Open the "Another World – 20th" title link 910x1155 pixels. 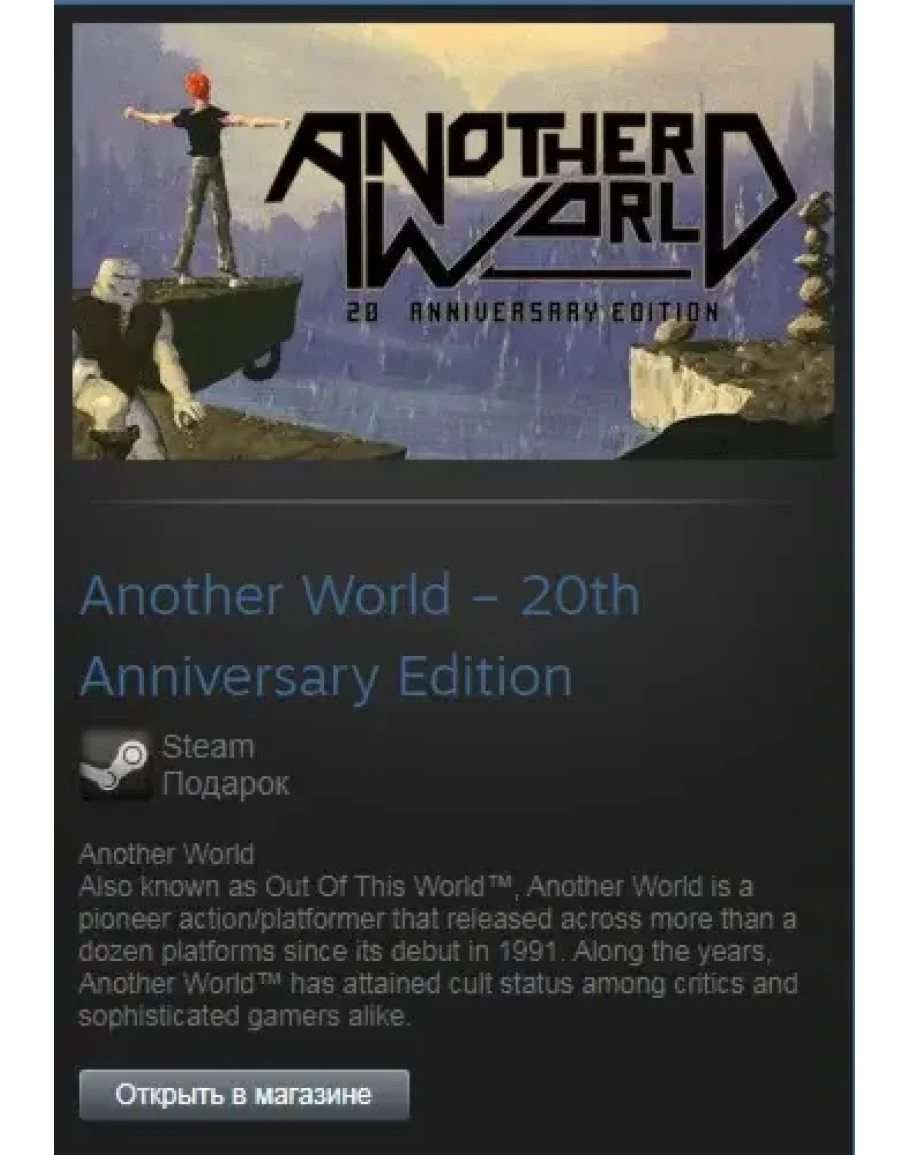click(360, 595)
